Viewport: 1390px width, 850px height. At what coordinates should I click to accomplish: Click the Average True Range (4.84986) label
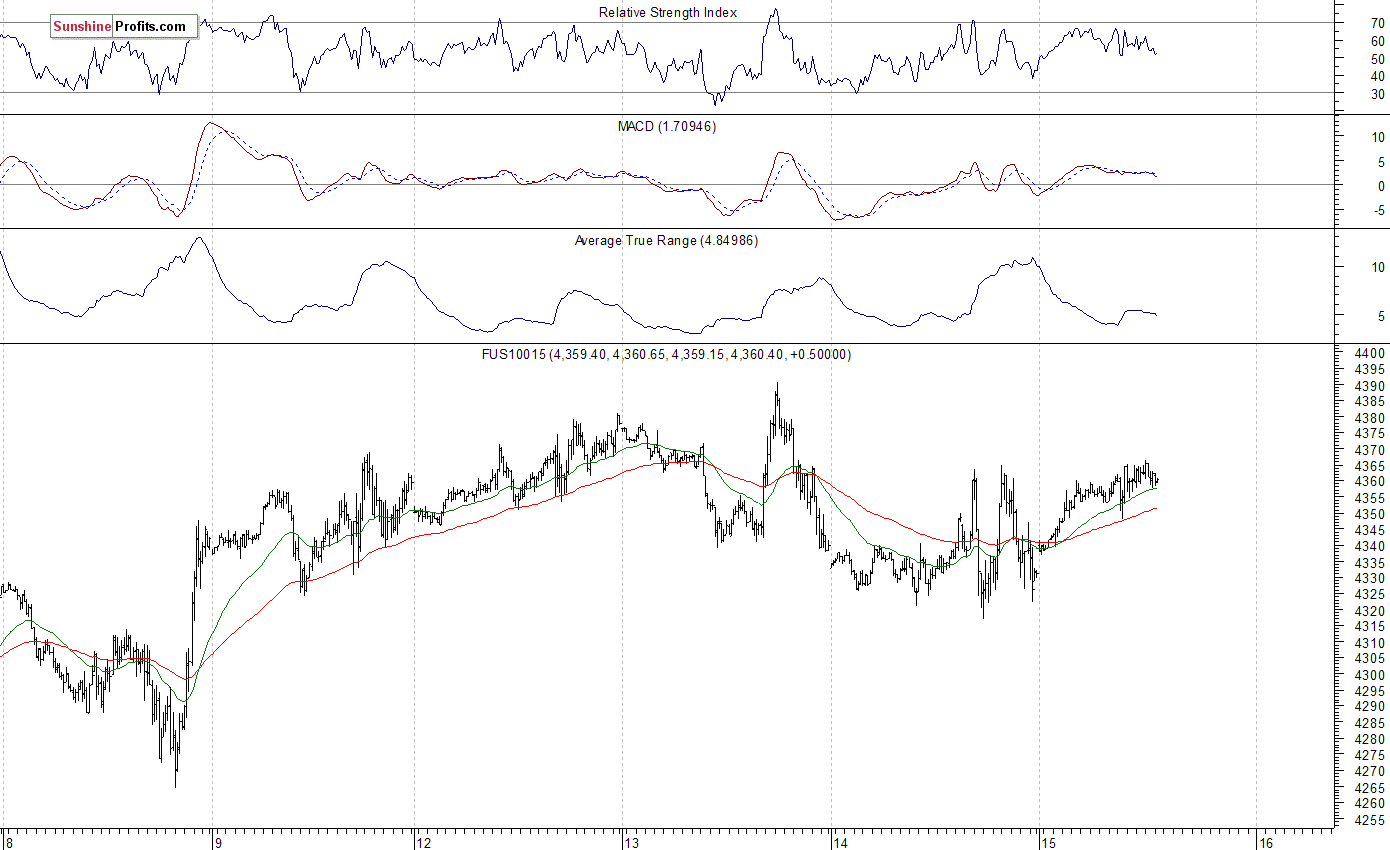point(666,240)
